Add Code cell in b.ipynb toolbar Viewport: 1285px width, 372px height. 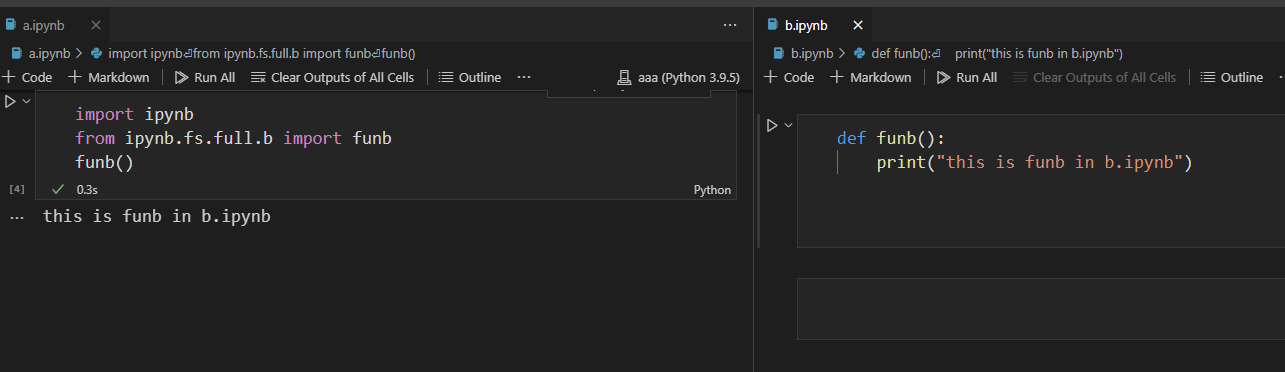790,77
